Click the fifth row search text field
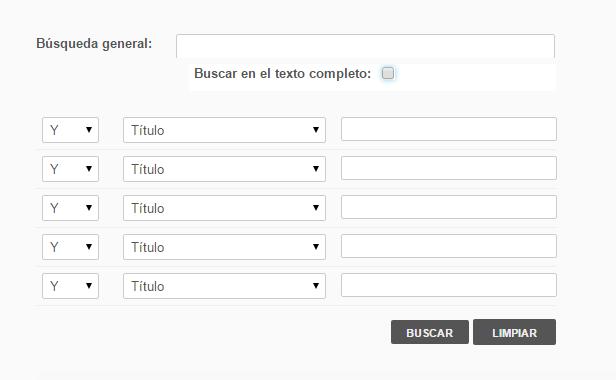This screenshot has height=380, width=616. click(449, 285)
